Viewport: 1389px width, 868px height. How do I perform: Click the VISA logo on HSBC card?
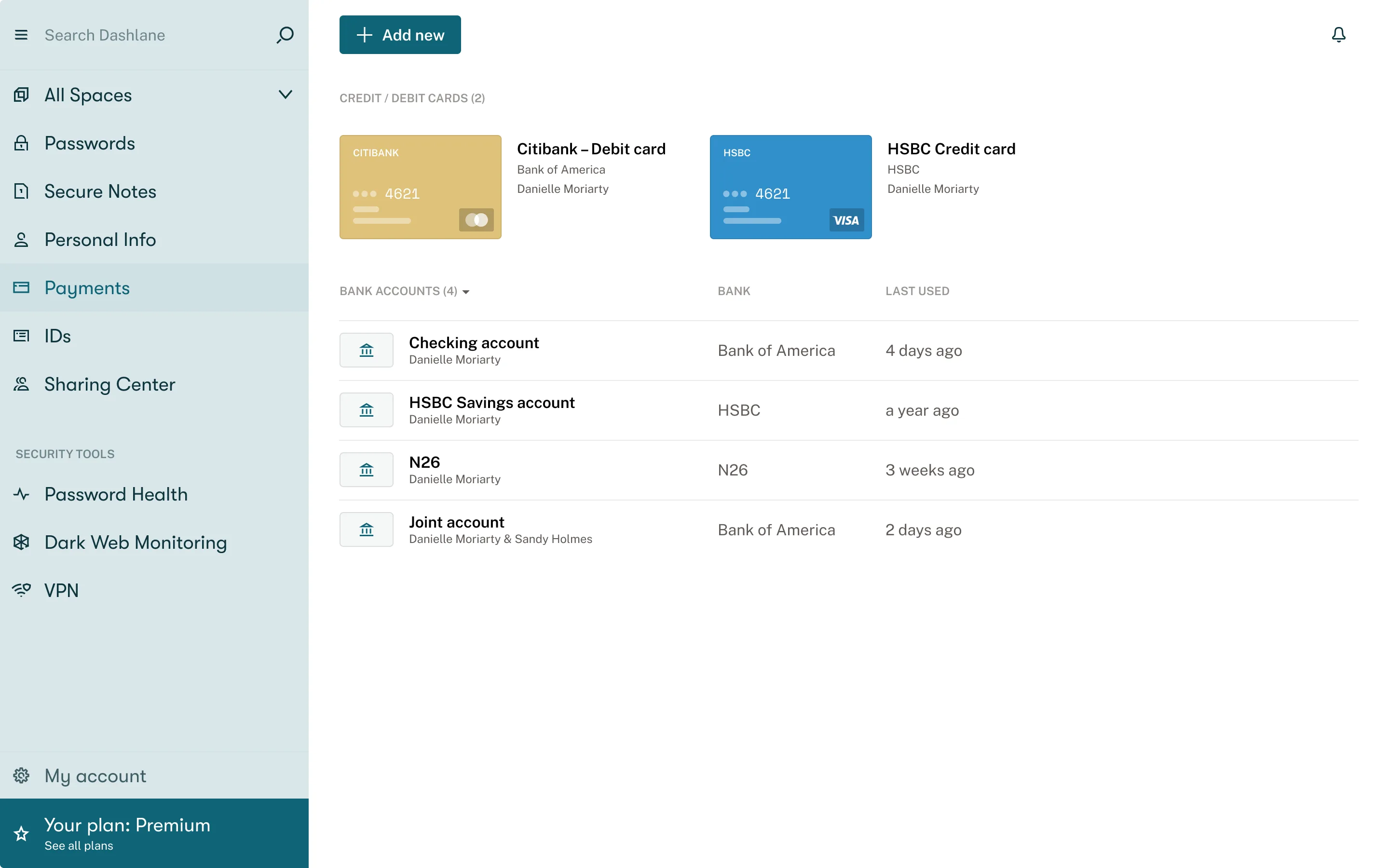pyautogui.click(x=846, y=220)
